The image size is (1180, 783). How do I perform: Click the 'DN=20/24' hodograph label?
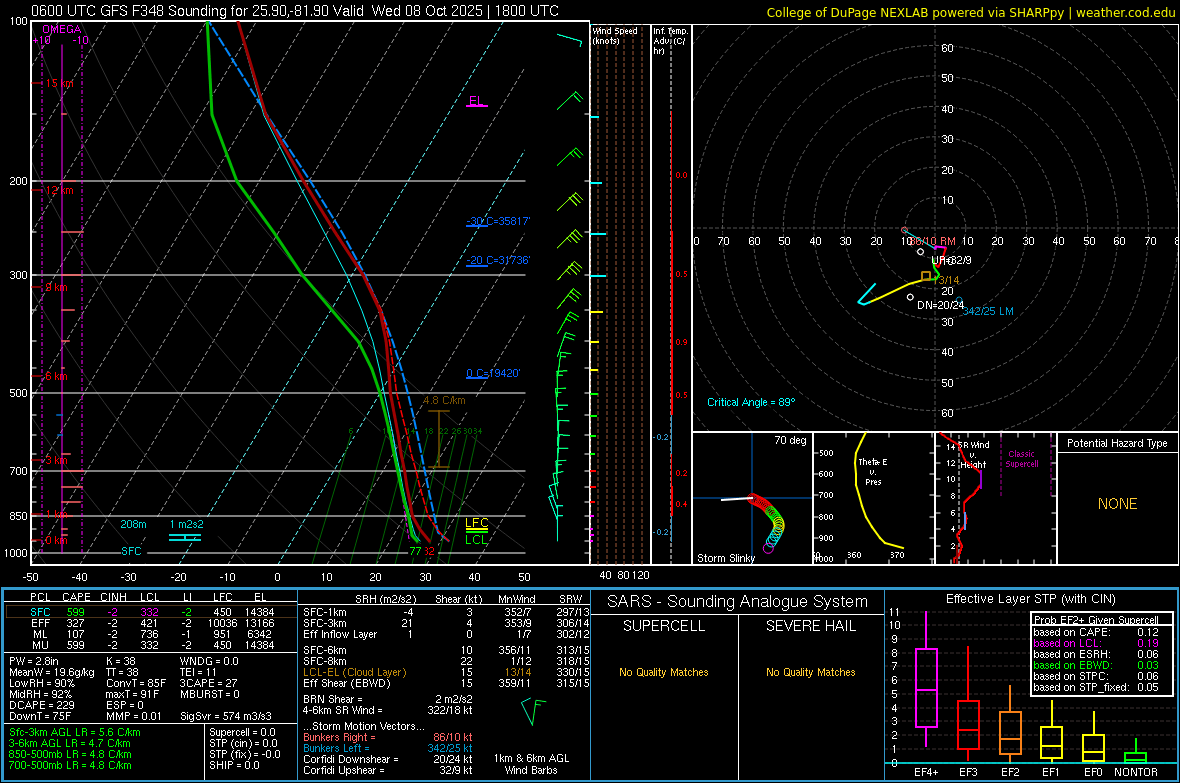point(940,305)
